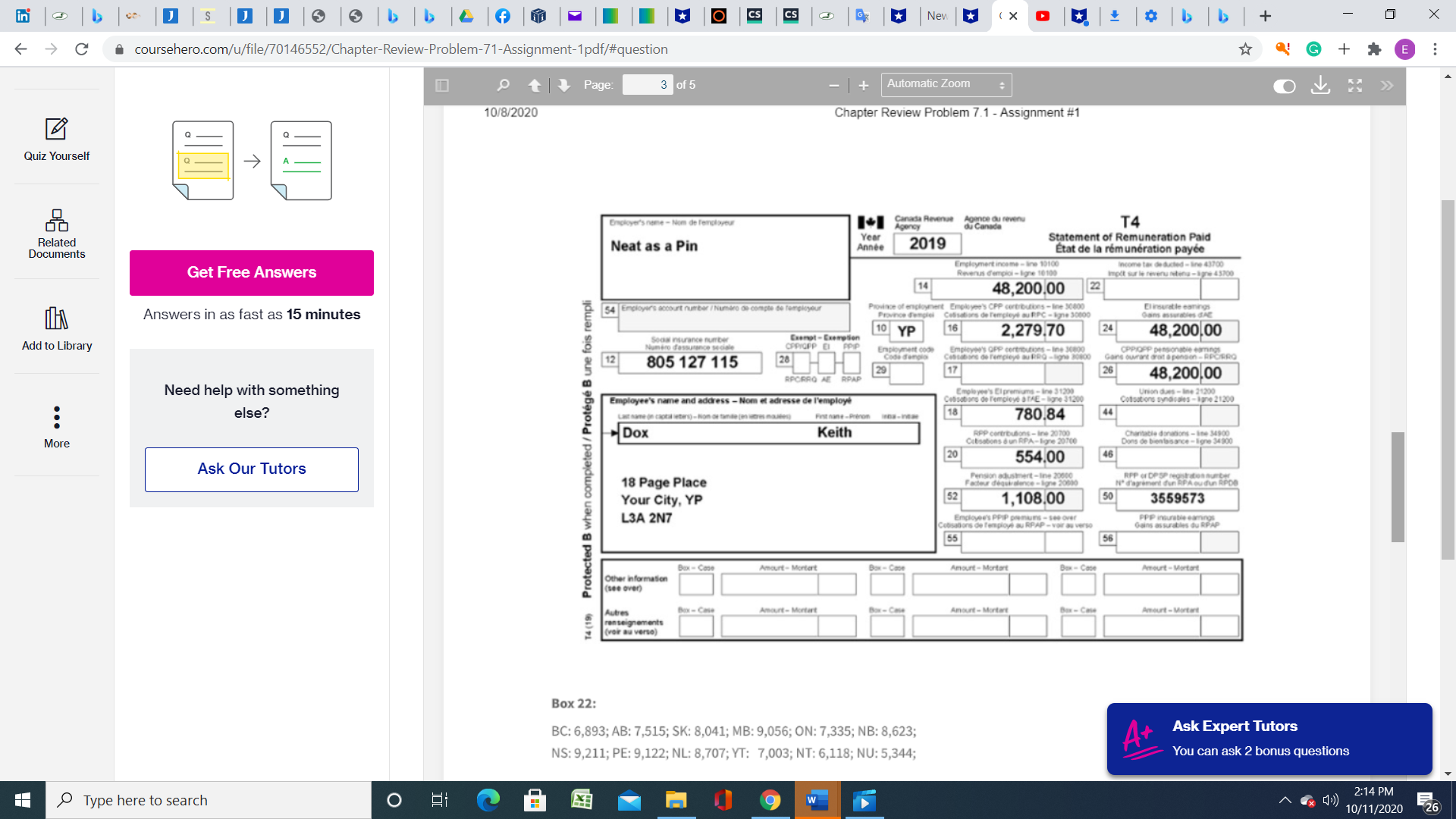Toggle the PDF sidebar panel

[x=441, y=85]
